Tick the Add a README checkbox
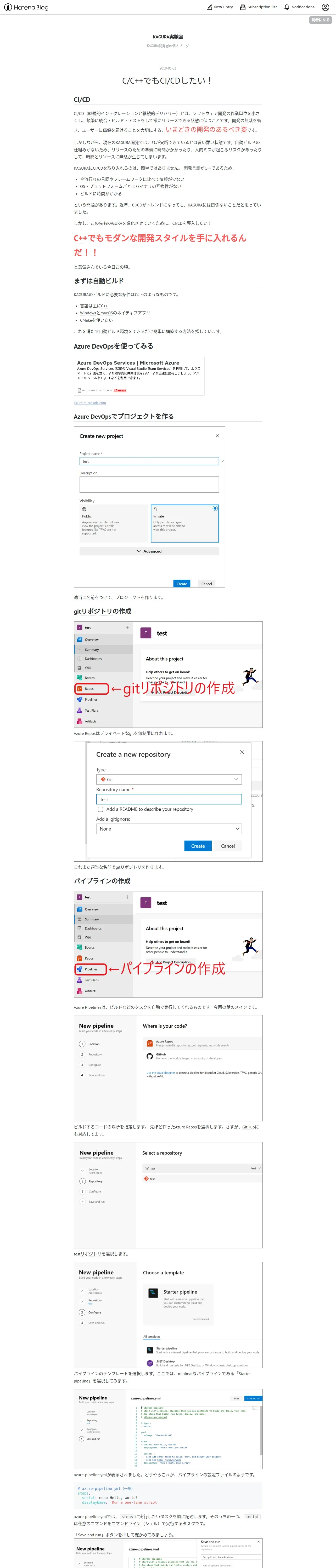 point(101,810)
